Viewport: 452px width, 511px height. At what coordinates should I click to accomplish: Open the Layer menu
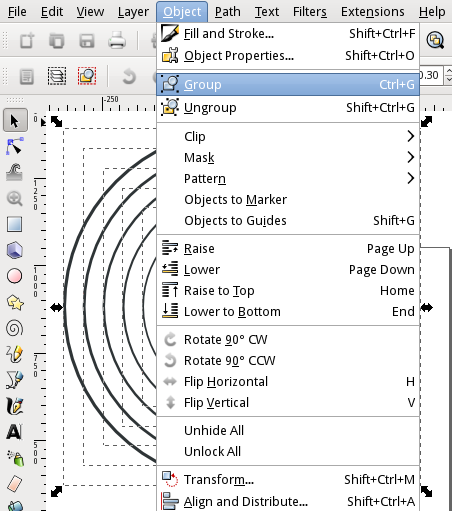pos(133,12)
